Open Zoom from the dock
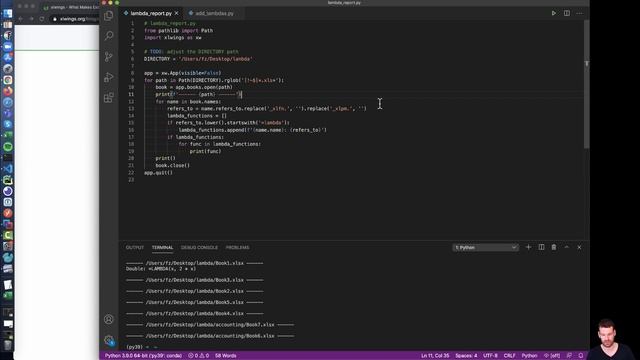The image size is (640, 360). pyautogui.click(x=8, y=47)
